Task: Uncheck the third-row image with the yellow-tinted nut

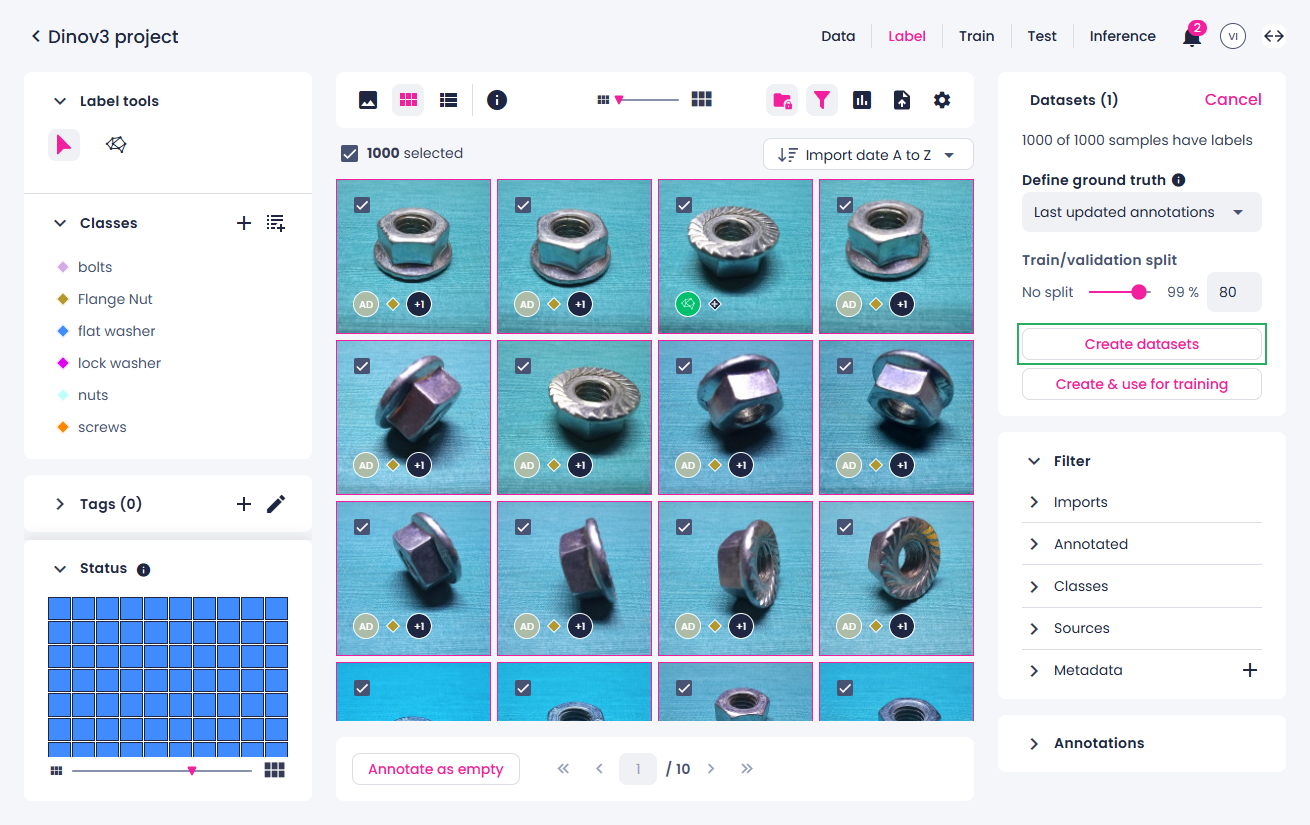Action: (845, 527)
